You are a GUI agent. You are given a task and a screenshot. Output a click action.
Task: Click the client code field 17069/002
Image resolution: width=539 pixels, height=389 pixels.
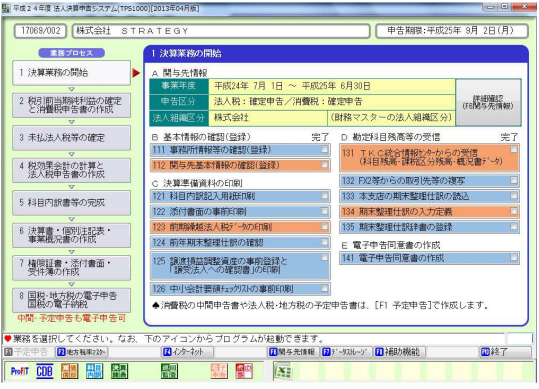click(x=41, y=31)
